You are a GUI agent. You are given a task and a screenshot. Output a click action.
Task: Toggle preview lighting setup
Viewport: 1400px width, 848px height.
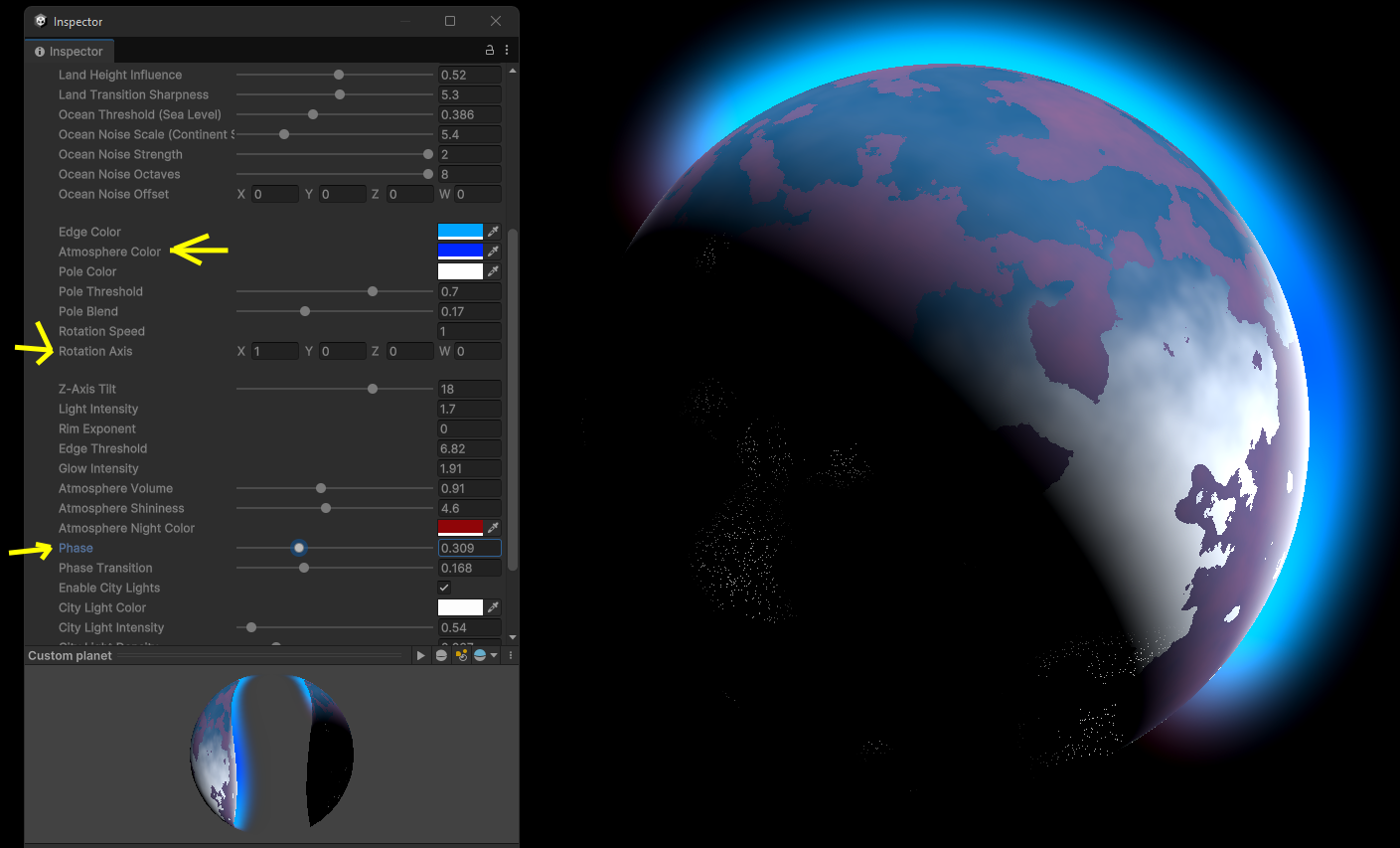tap(461, 655)
